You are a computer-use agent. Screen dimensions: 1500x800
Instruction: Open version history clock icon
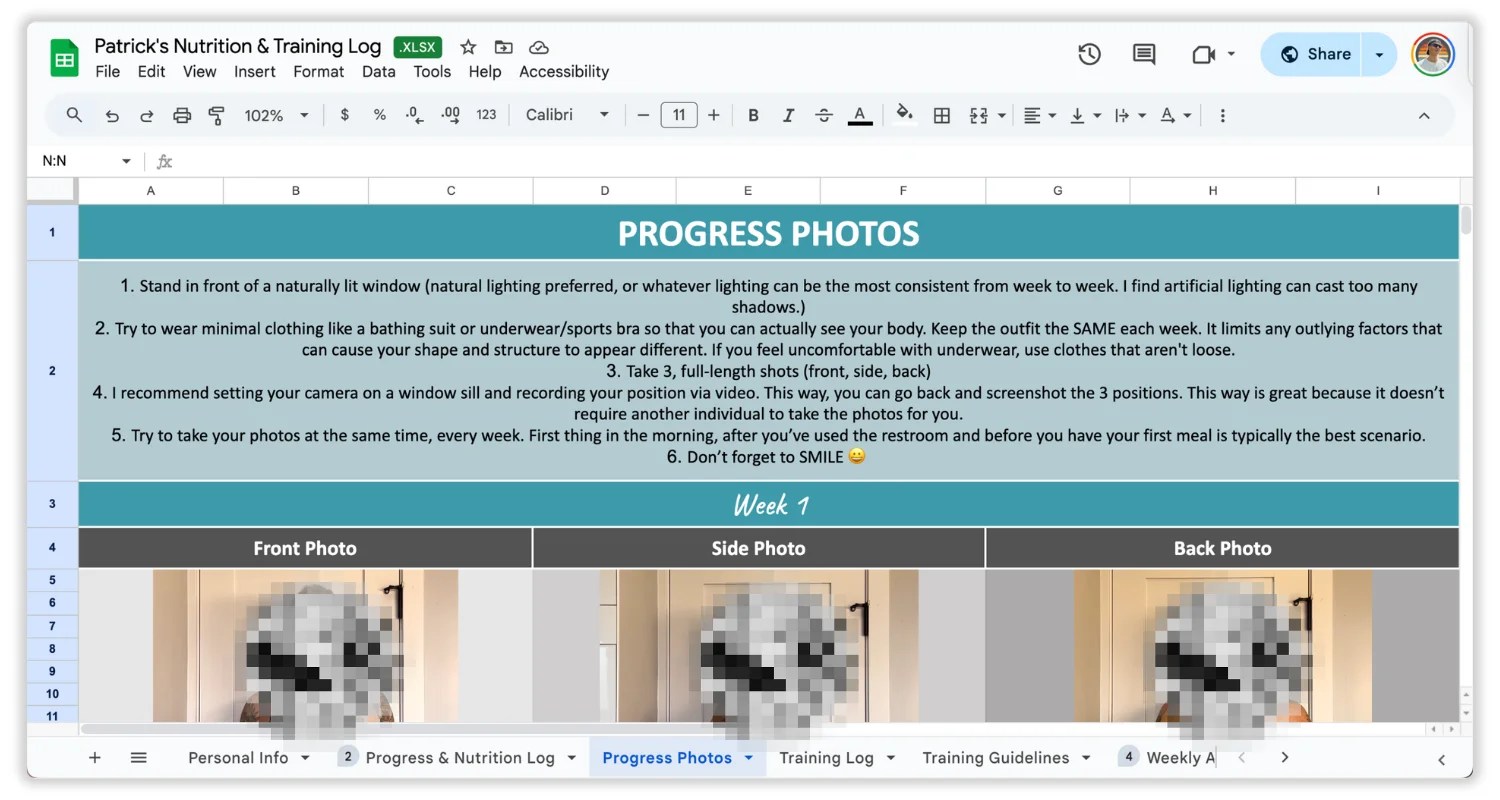pos(1089,55)
